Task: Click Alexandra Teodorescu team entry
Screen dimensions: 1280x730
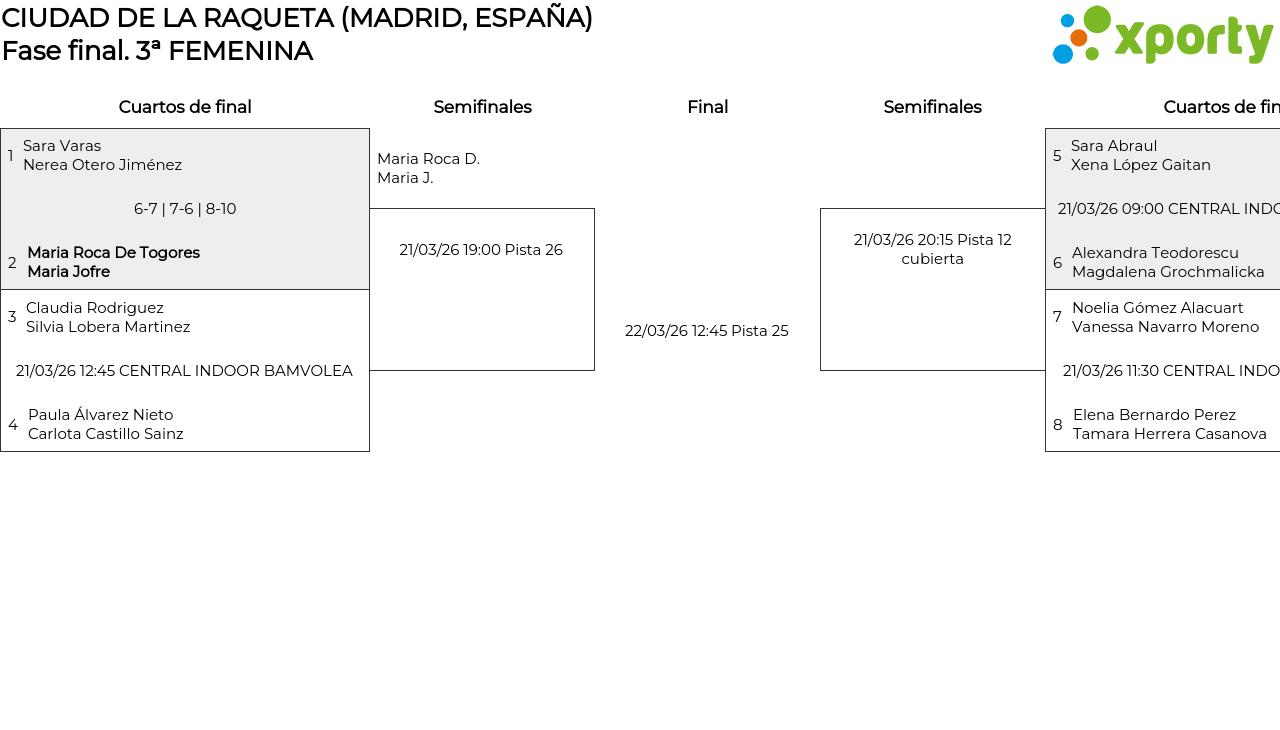Action: [x=1167, y=262]
